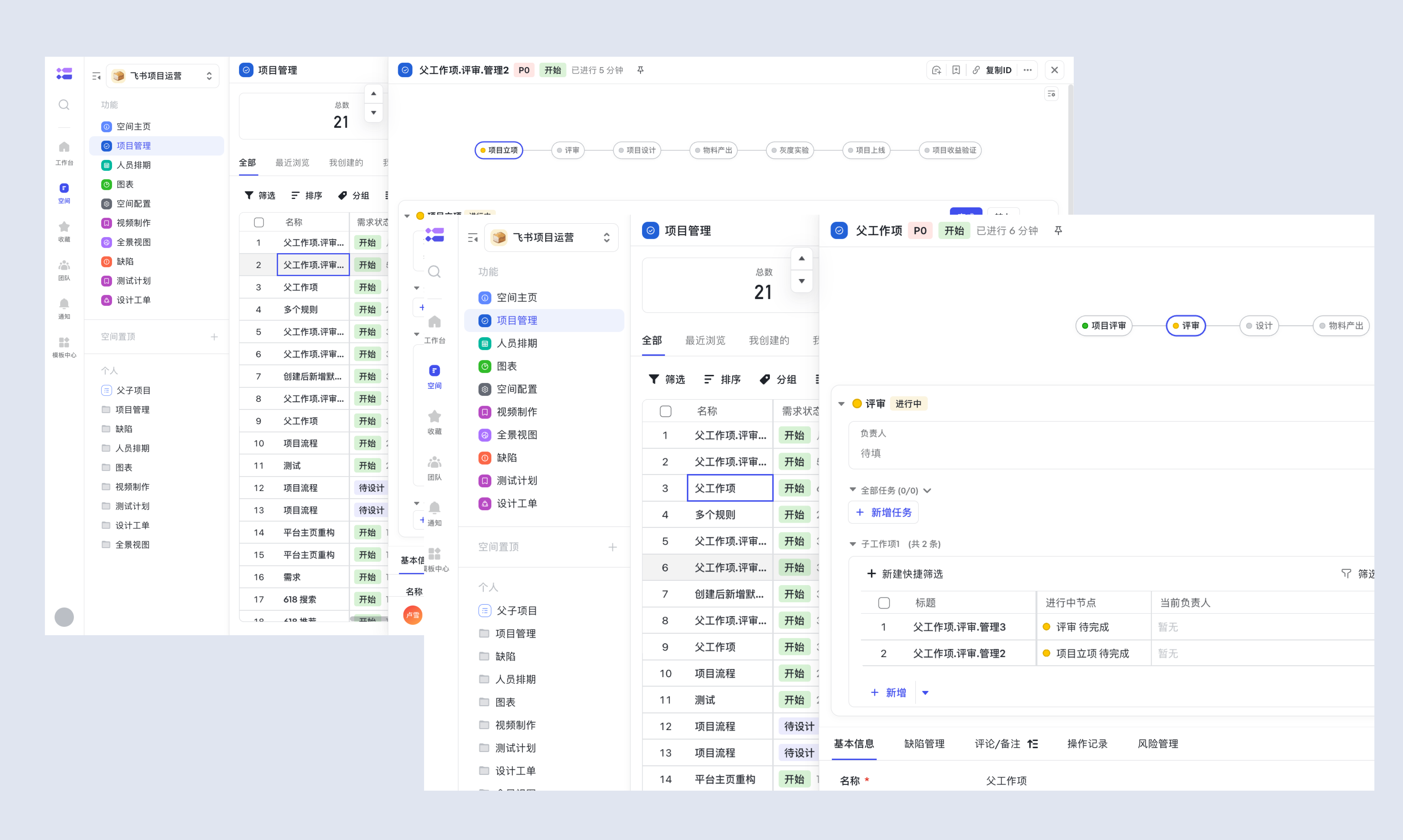The width and height of the screenshot is (1403, 840).
Task: Select 人员排期 under 功能 in the back window
Action: click(x=157, y=165)
